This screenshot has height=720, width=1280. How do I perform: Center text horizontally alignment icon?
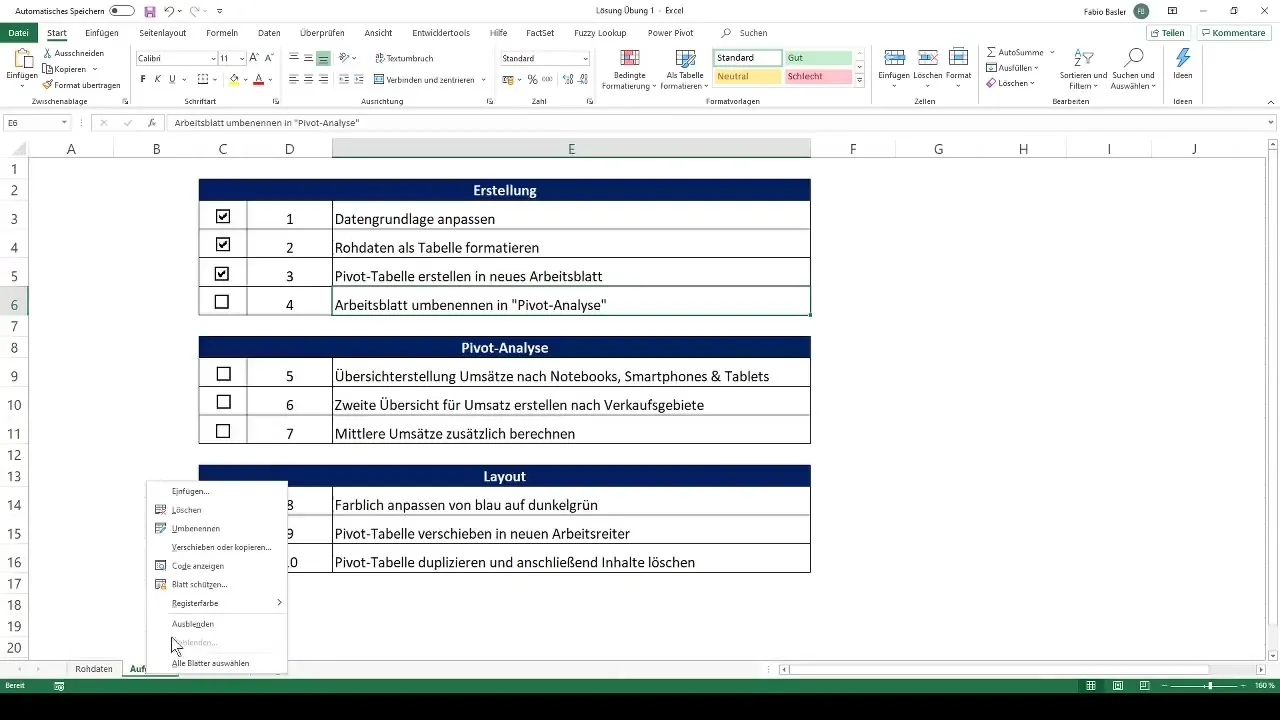[x=309, y=79]
